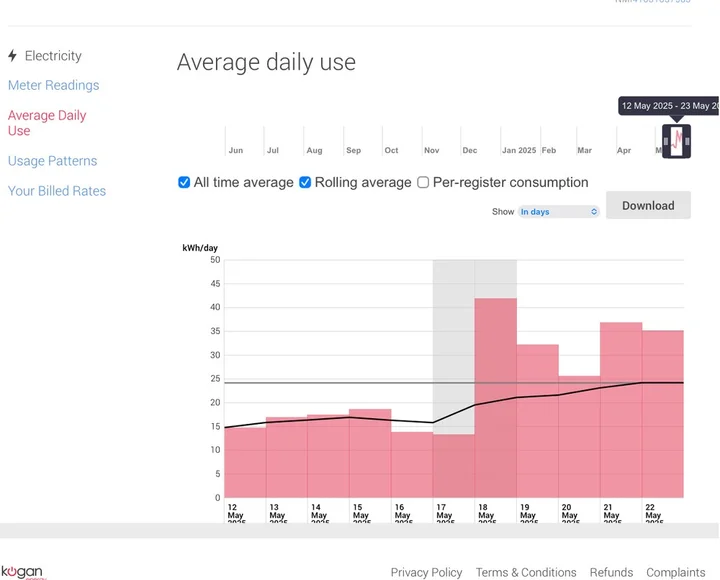Select Jan 2025 on the timeline

tap(519, 150)
